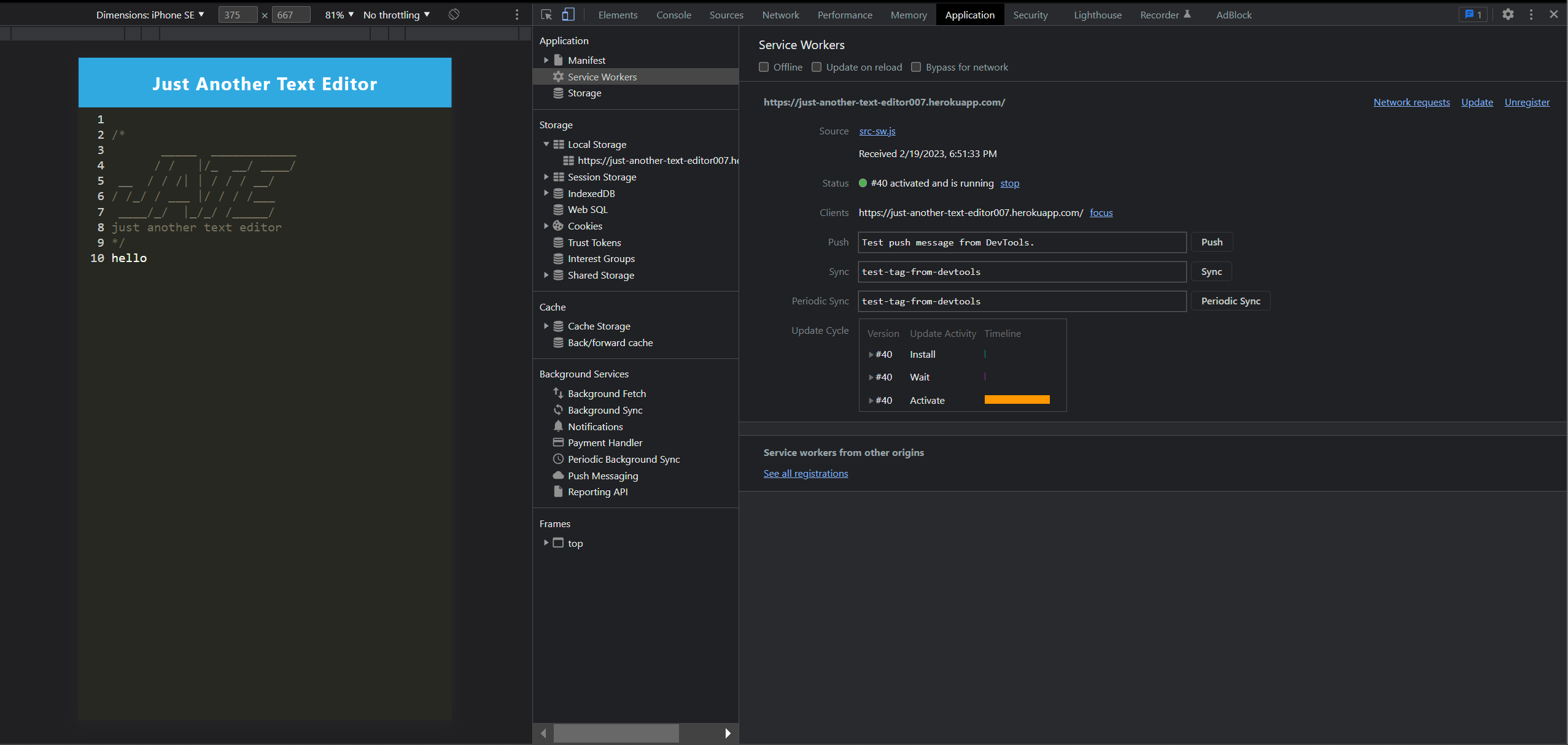
Task: Click the inspect element picker icon
Action: pyautogui.click(x=546, y=15)
